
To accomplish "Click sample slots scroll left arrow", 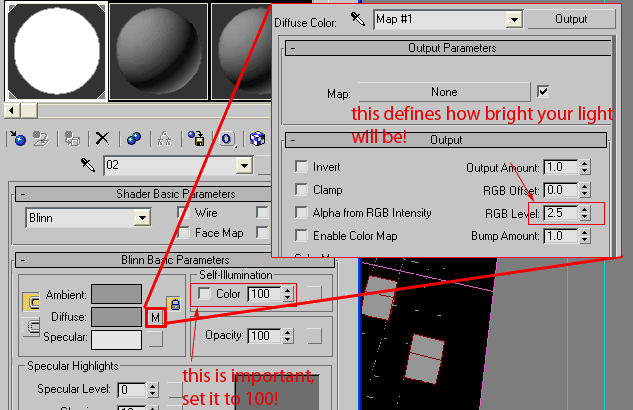I will coord(12,110).
